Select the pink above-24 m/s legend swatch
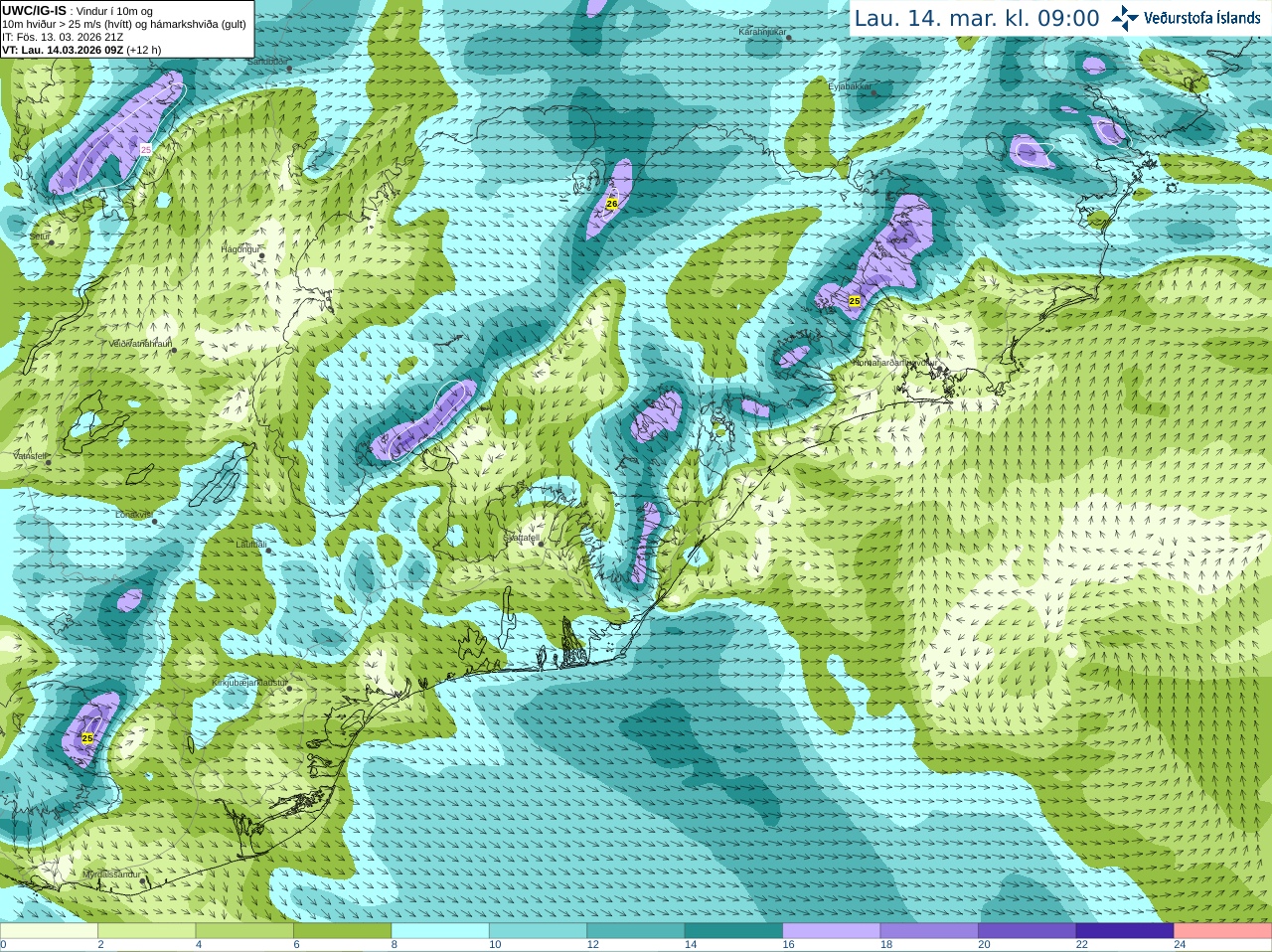 tap(1223, 930)
